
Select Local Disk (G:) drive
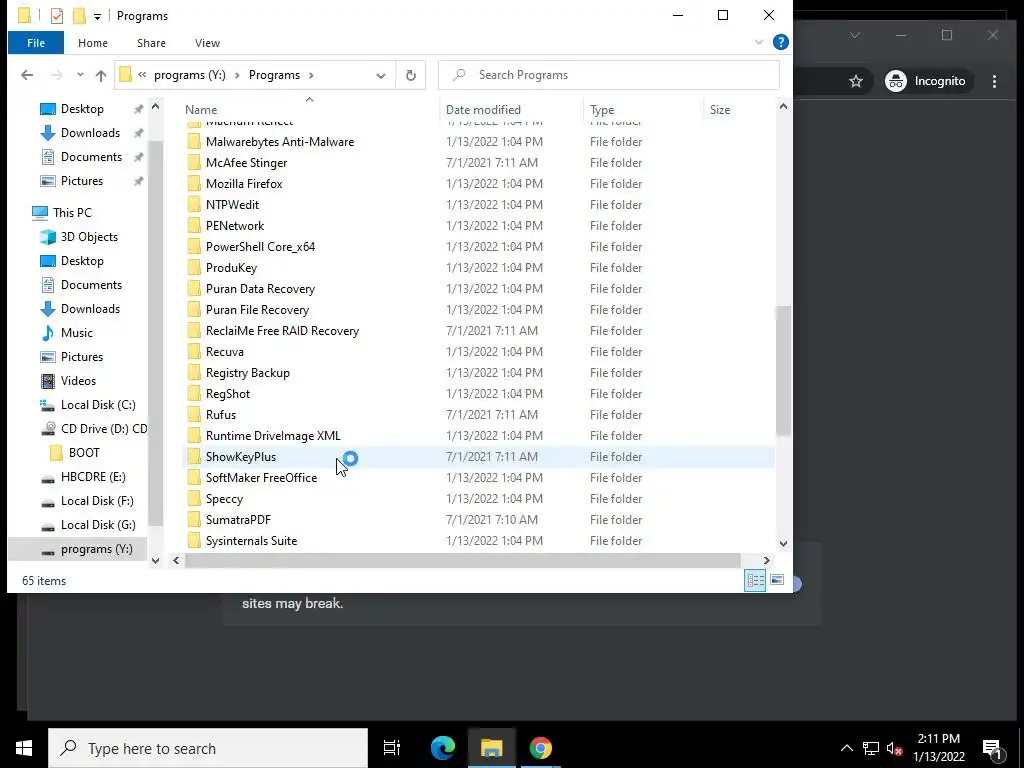pyautogui.click(x=98, y=525)
